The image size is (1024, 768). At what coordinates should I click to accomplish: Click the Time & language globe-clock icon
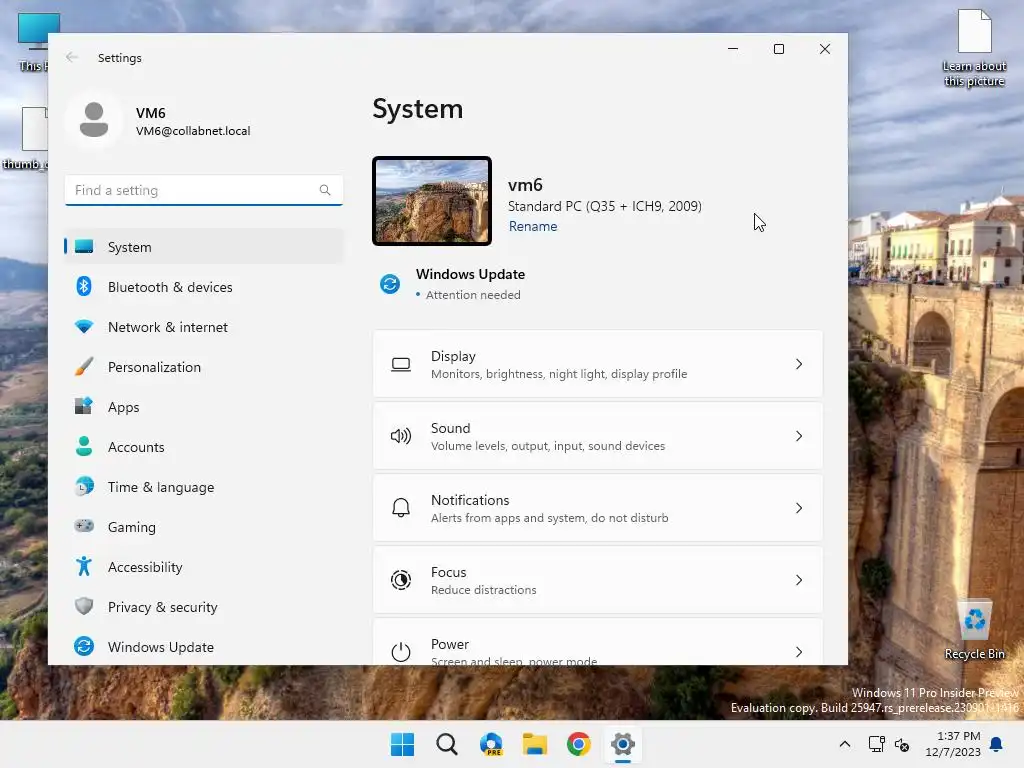click(84, 487)
